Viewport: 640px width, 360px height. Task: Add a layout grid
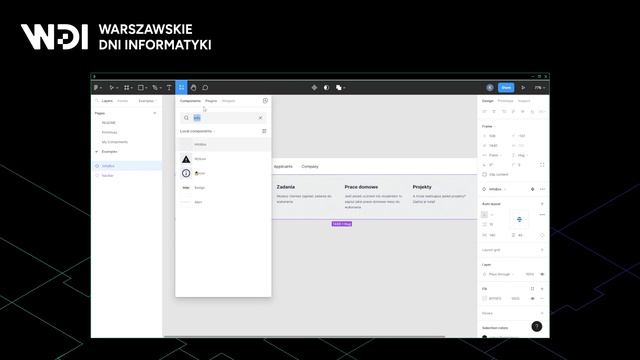point(542,250)
